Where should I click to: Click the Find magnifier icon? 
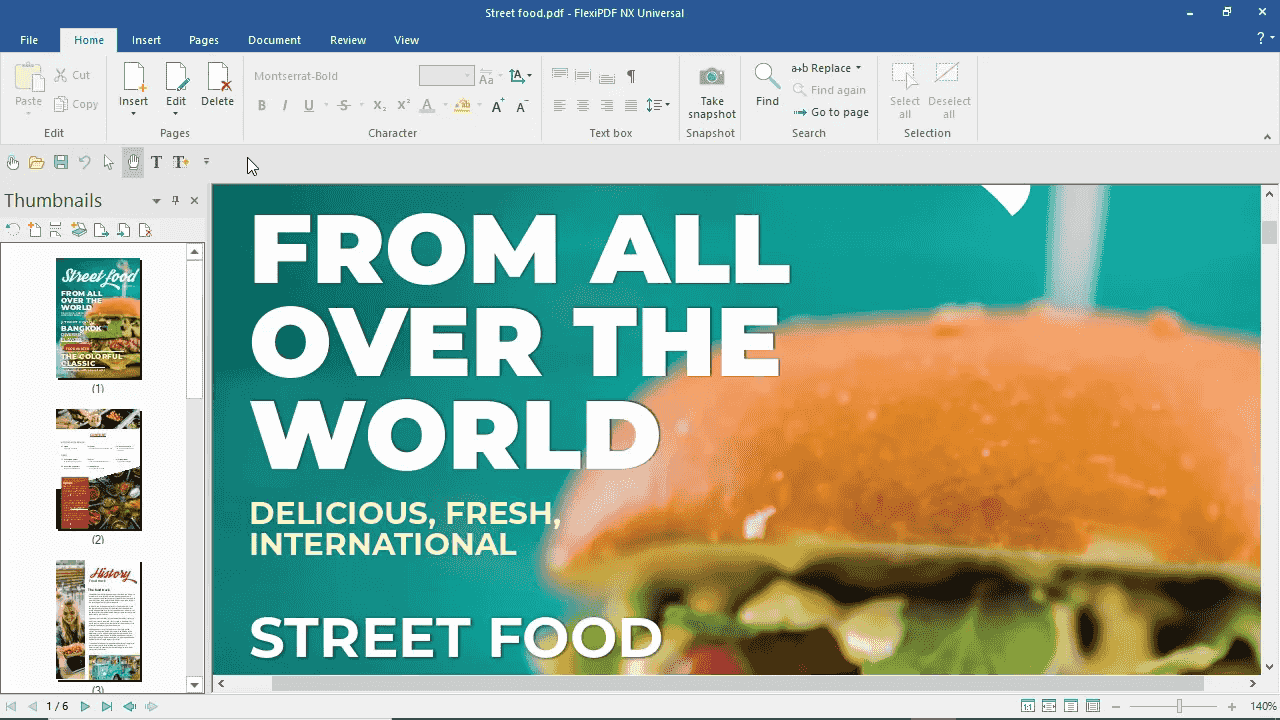(767, 77)
